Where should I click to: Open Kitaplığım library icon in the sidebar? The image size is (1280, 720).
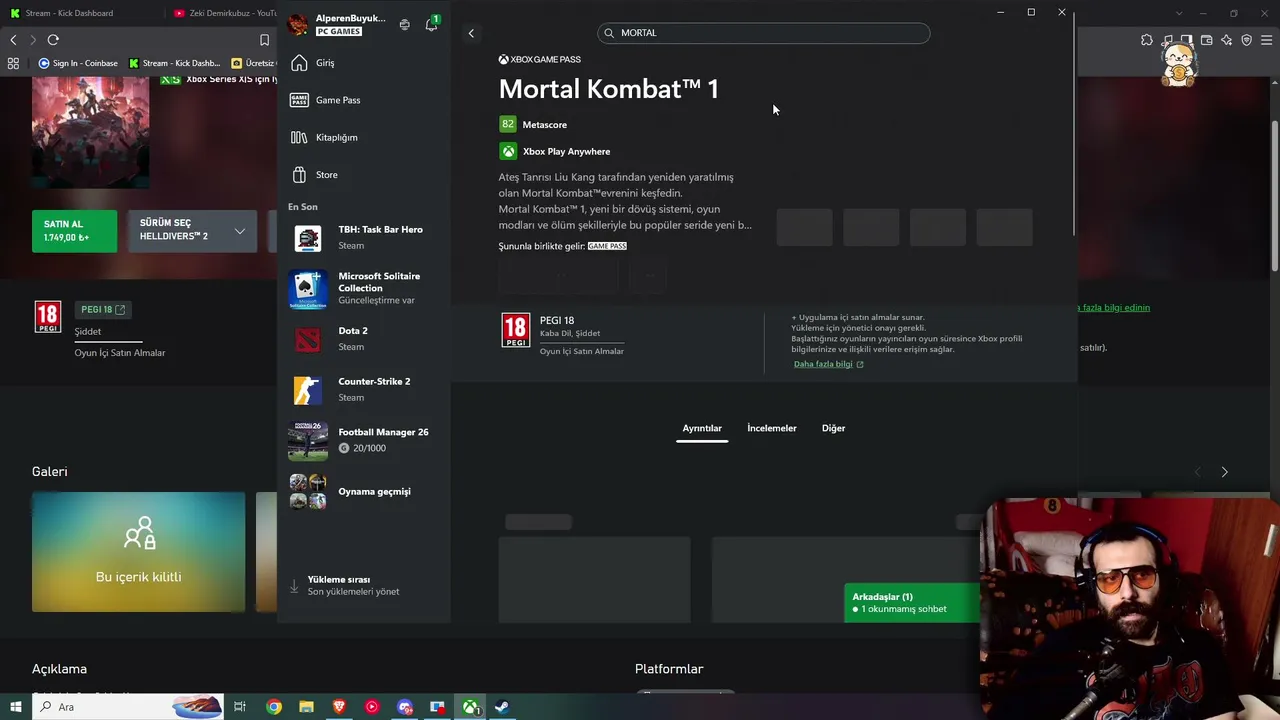(299, 137)
